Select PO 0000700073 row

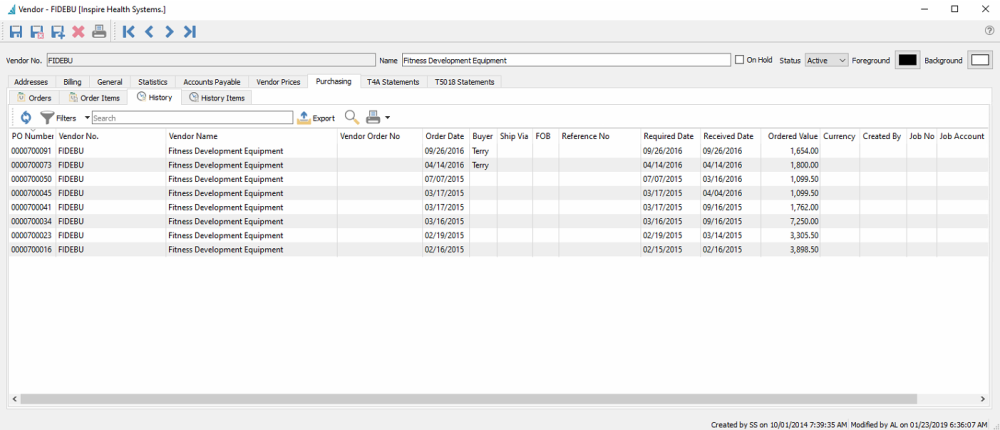click(500, 165)
